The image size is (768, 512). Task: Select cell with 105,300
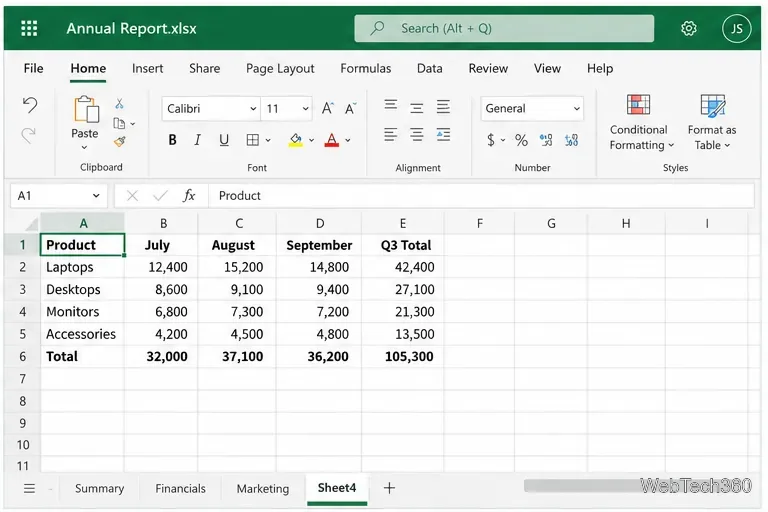point(403,356)
